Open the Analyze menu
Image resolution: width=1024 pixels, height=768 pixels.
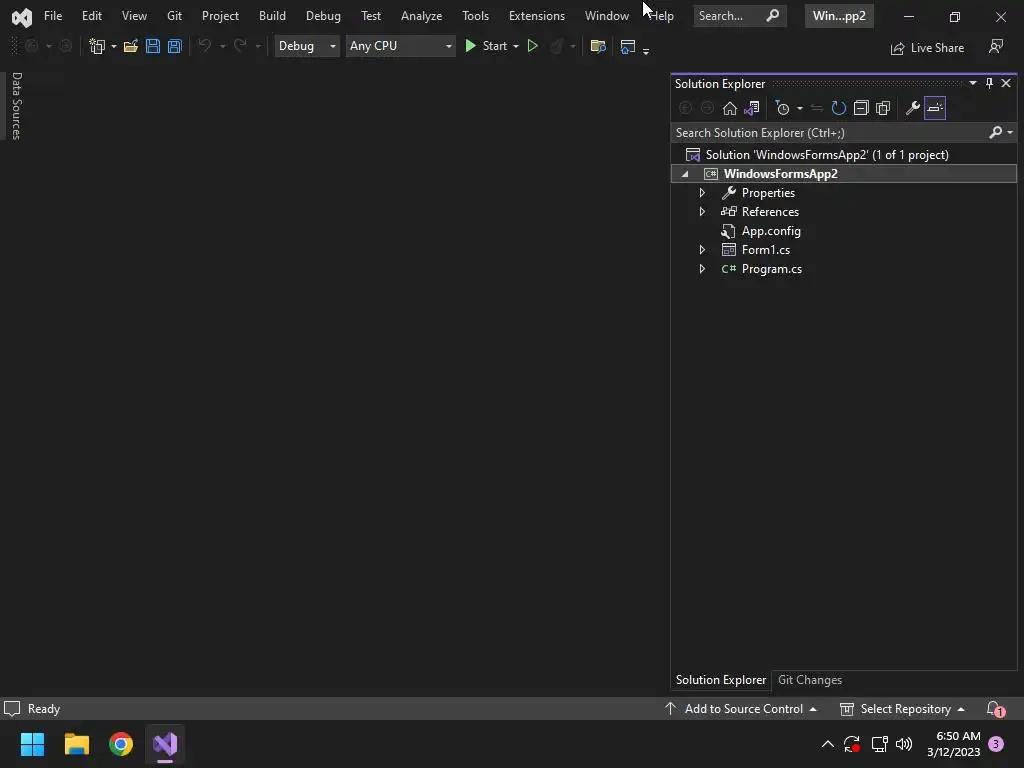[x=421, y=16]
